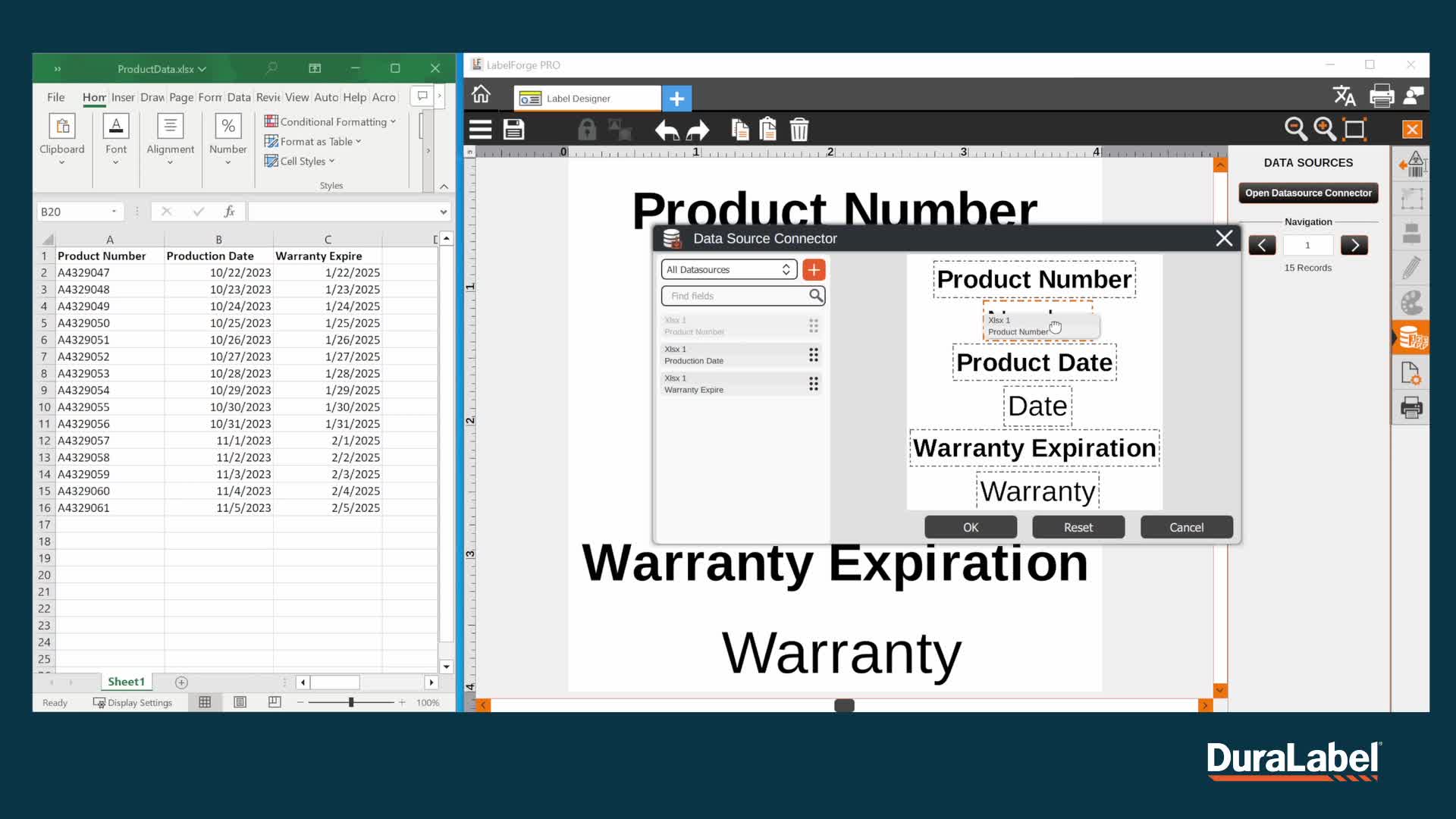Open the Conditional Formatting dropdown
1456x819 pixels.
tap(330, 121)
